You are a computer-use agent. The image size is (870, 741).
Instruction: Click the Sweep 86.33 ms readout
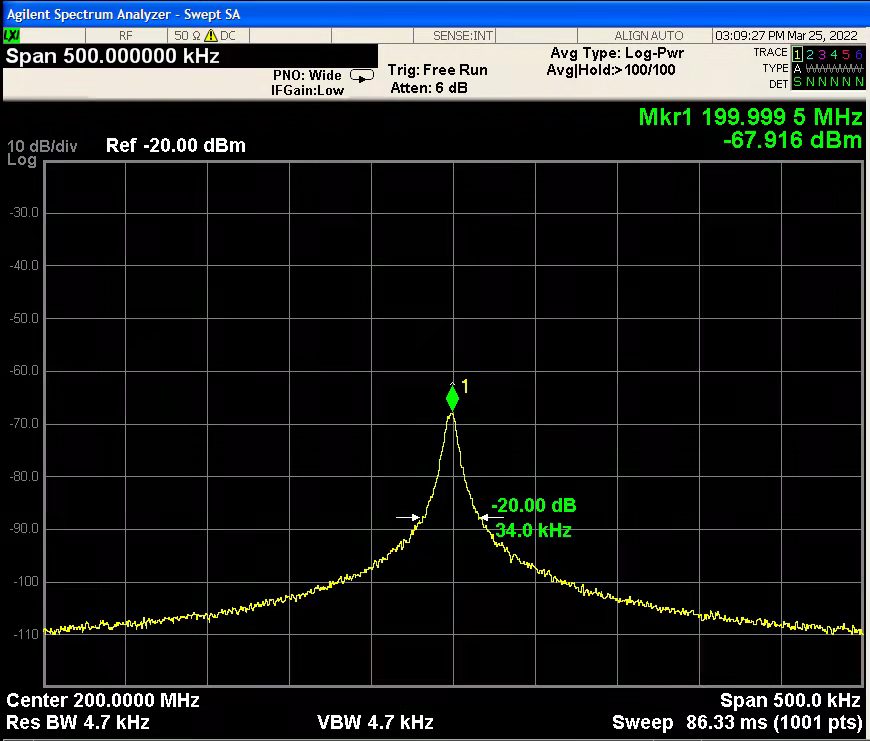pyautogui.click(x=736, y=722)
